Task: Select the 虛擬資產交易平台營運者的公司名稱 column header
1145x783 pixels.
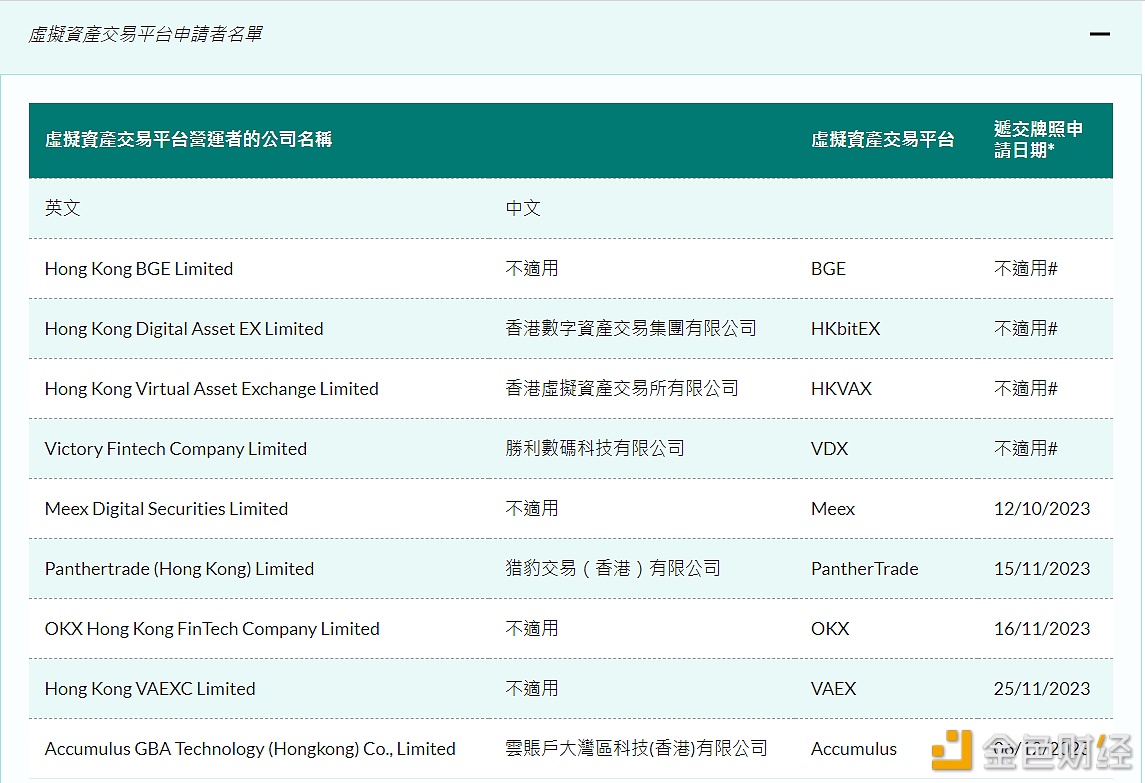Action: pyautogui.click(x=188, y=139)
